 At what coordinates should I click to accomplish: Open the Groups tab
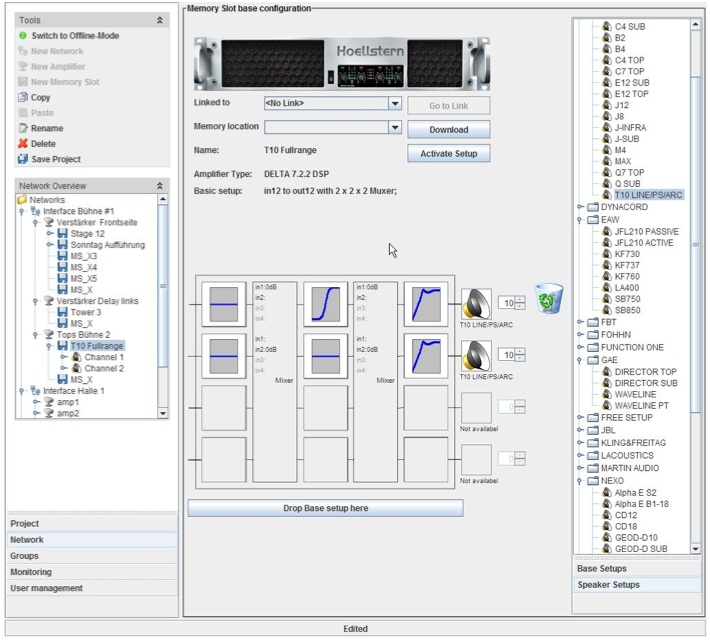[92, 556]
